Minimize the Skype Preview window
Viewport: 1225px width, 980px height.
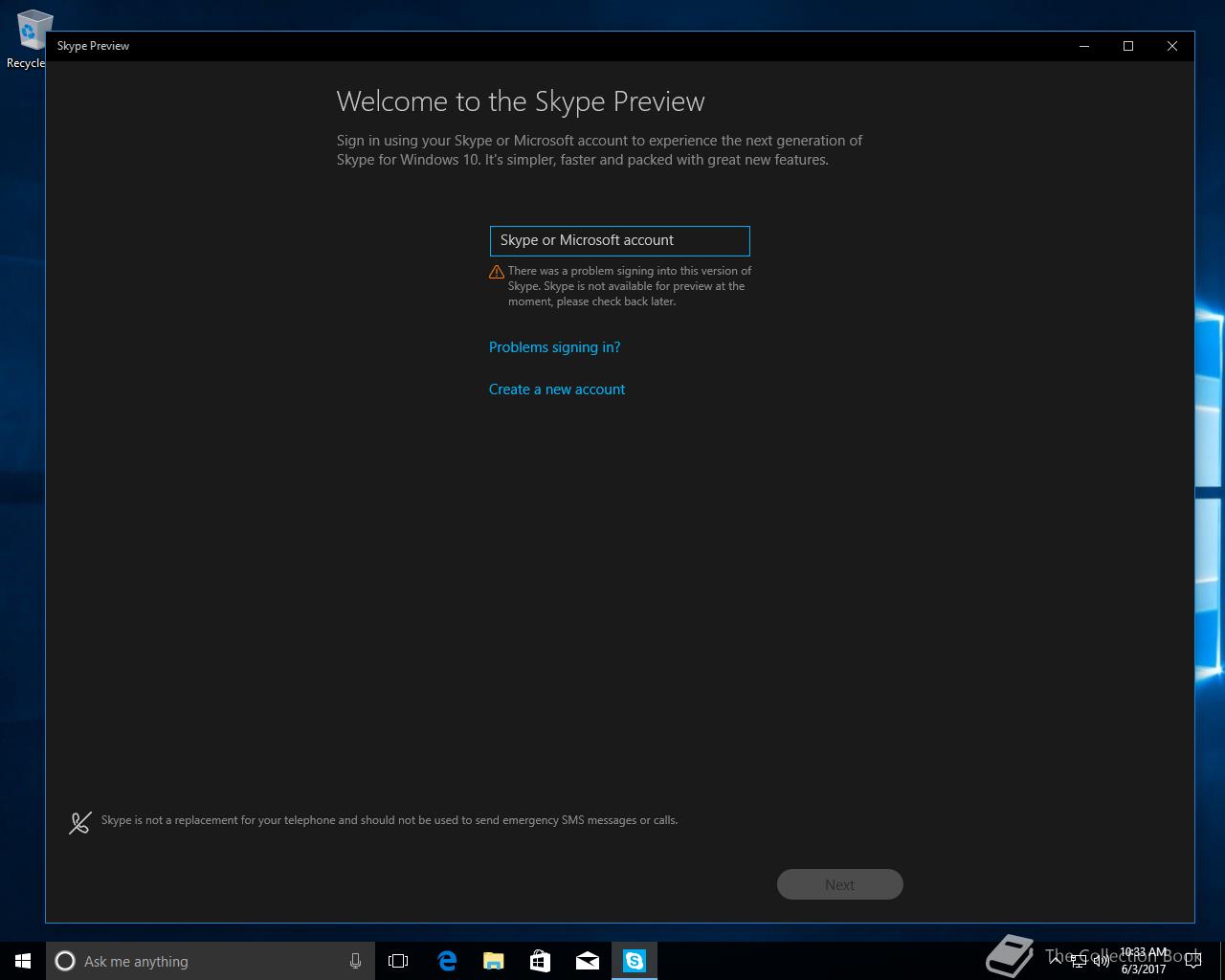tap(1084, 46)
